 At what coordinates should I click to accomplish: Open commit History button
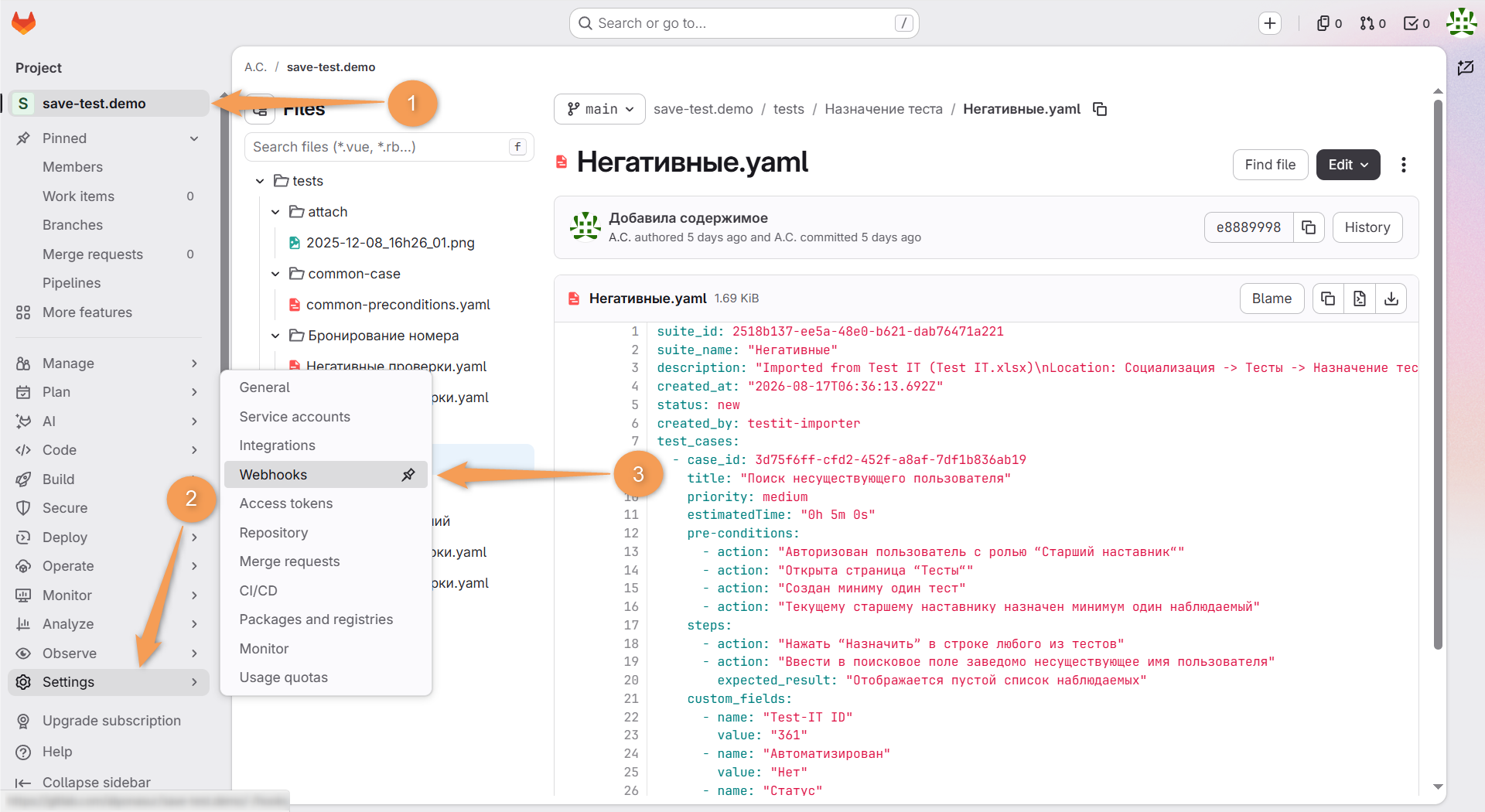1367,227
